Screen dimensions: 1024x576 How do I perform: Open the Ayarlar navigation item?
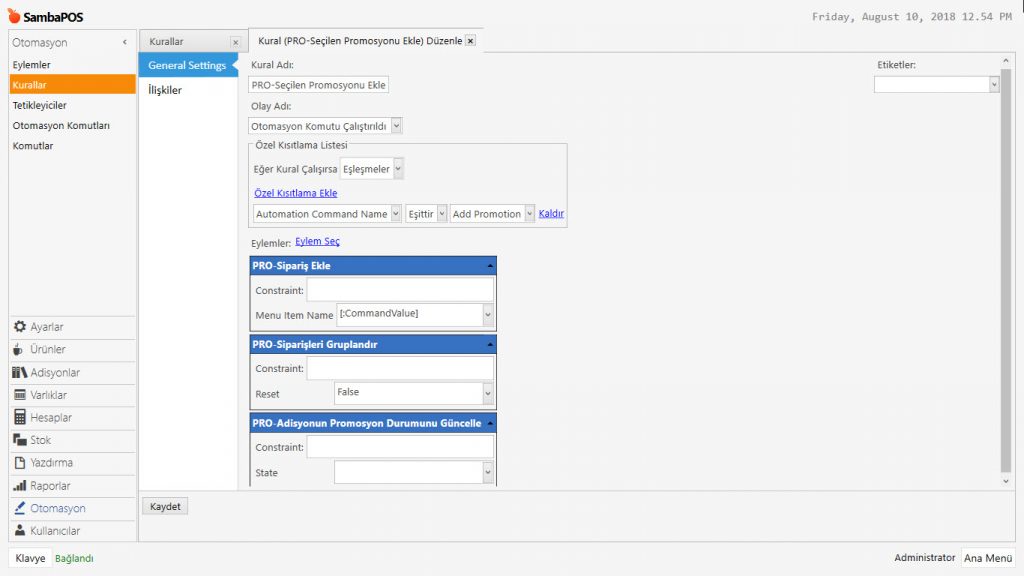(72, 327)
